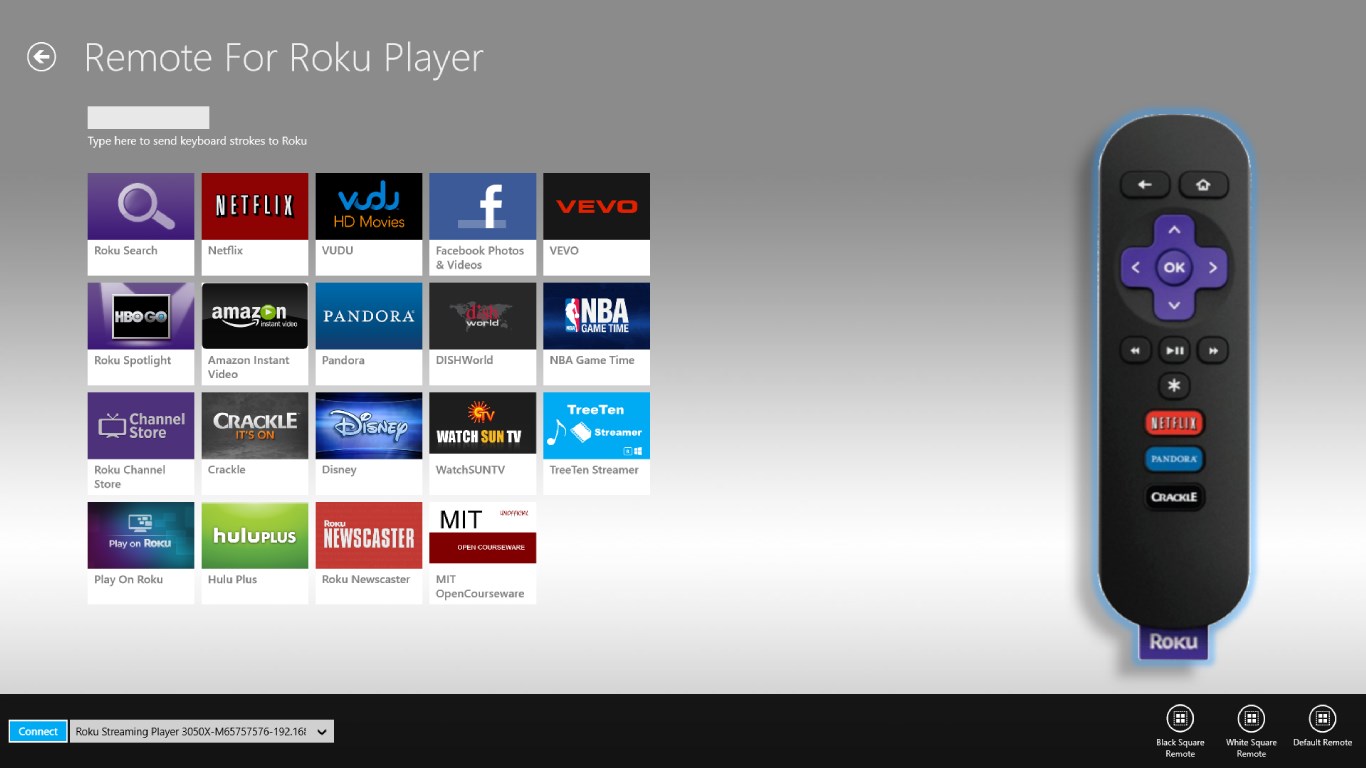Click the remote's black Crackle shortcut button
Screen dimensions: 1366x768
(1174, 497)
